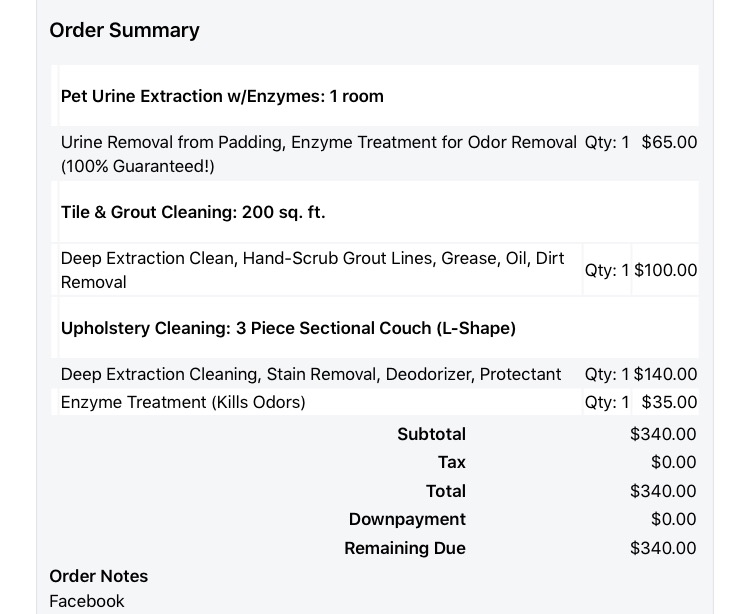Click the $140.00 upholstery price

666,374
